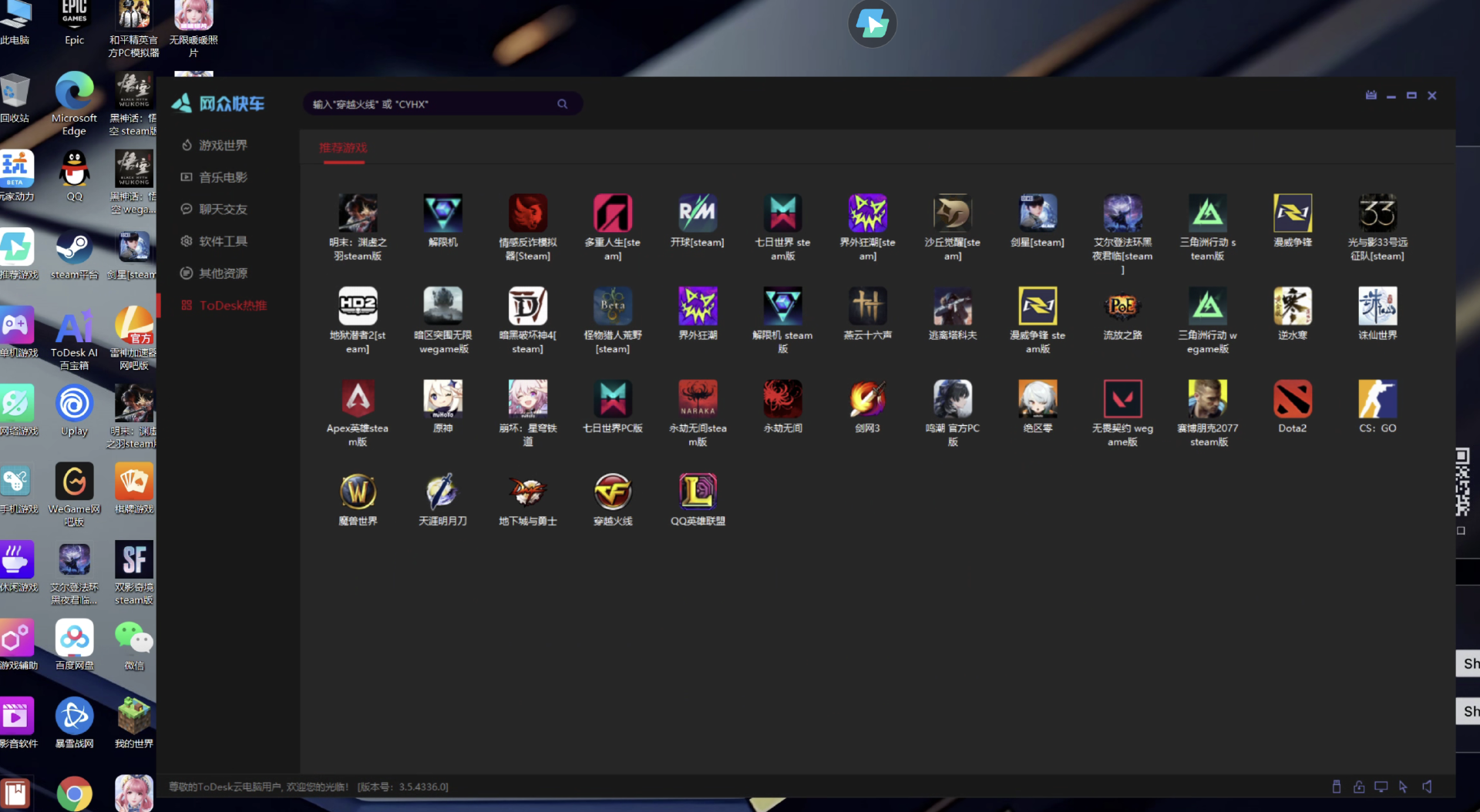The image size is (1480, 812).
Task: Click monitor icon in bottom status bar
Action: click(1381, 787)
